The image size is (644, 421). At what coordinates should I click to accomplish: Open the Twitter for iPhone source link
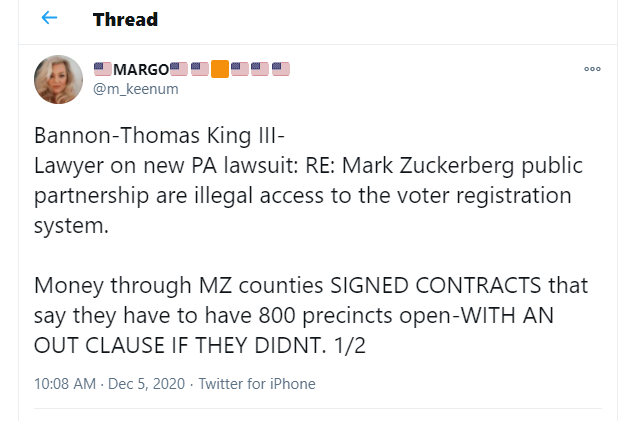point(257,383)
